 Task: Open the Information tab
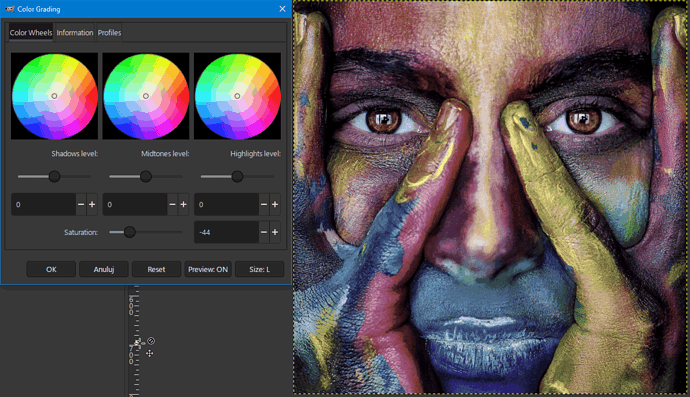pyautogui.click(x=75, y=33)
